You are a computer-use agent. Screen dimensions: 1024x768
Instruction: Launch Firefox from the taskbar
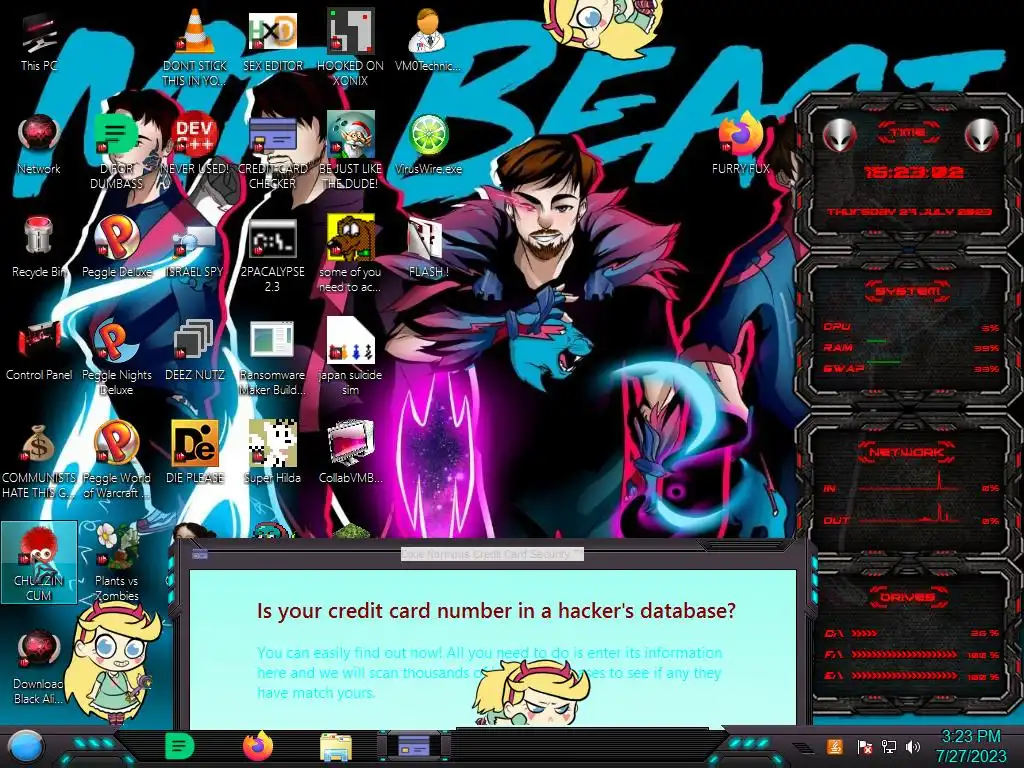(258, 746)
